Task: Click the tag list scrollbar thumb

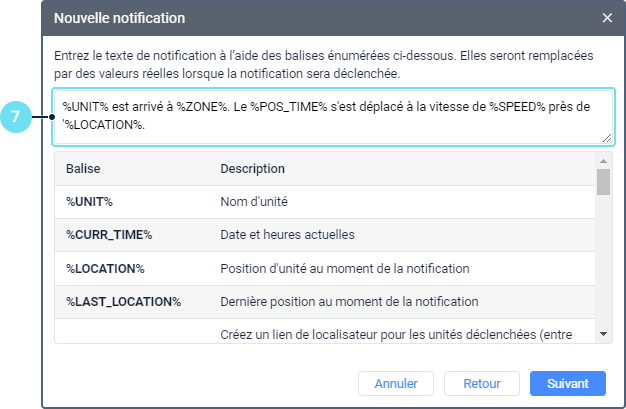Action: pos(603,182)
